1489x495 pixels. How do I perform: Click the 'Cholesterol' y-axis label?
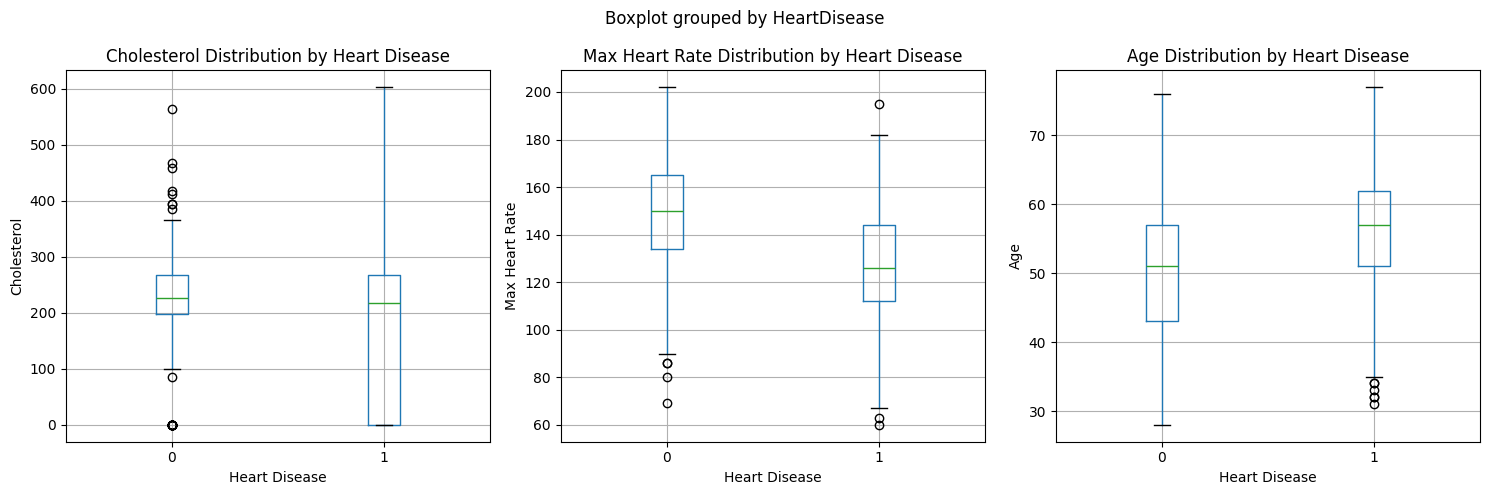[x=16, y=257]
